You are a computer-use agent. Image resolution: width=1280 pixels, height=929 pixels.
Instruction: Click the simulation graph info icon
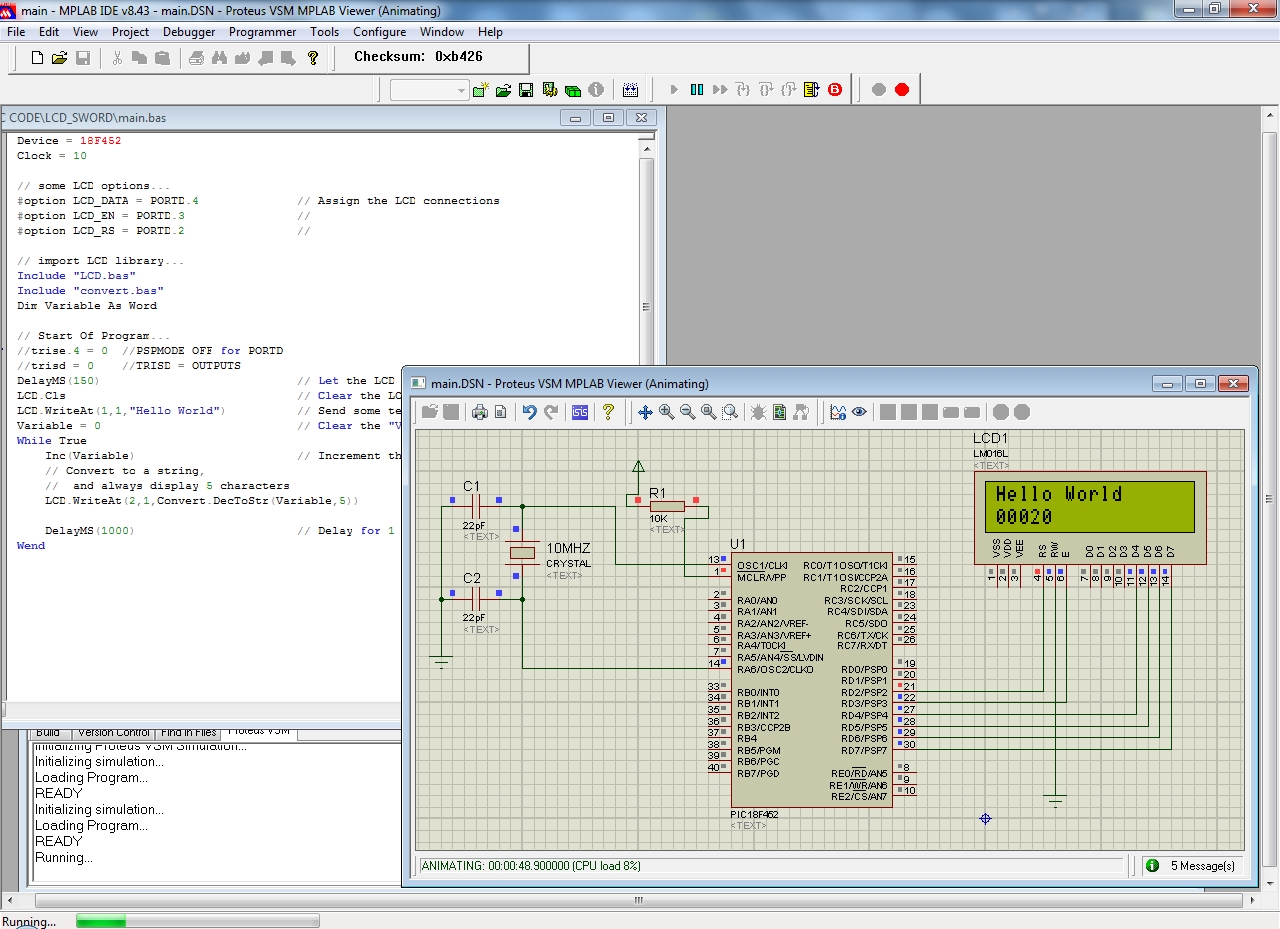838,412
